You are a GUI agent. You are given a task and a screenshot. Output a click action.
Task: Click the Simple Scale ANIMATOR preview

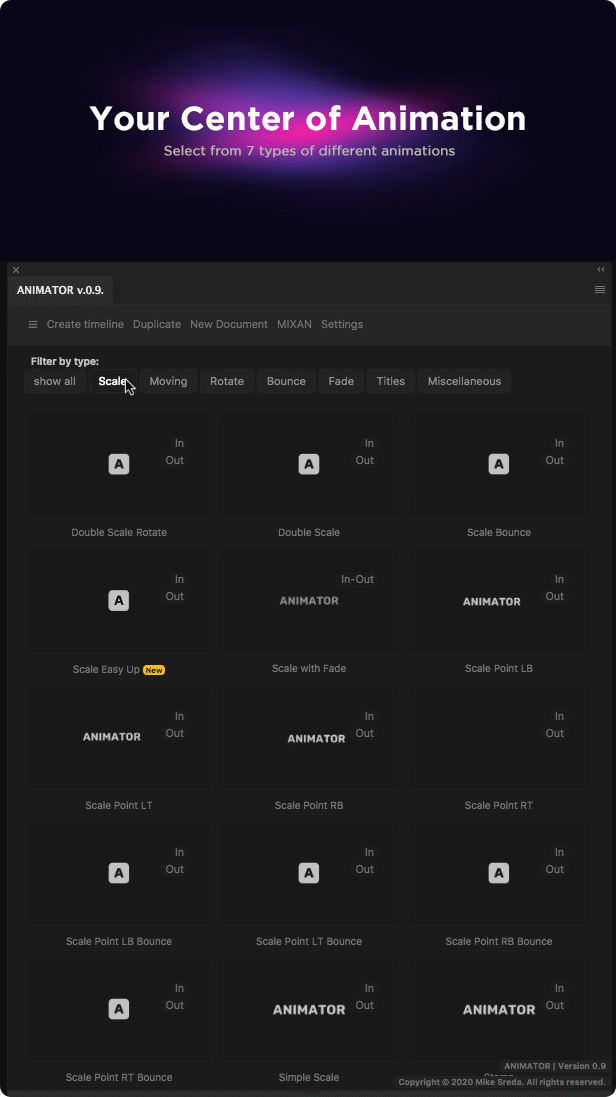click(x=309, y=1010)
